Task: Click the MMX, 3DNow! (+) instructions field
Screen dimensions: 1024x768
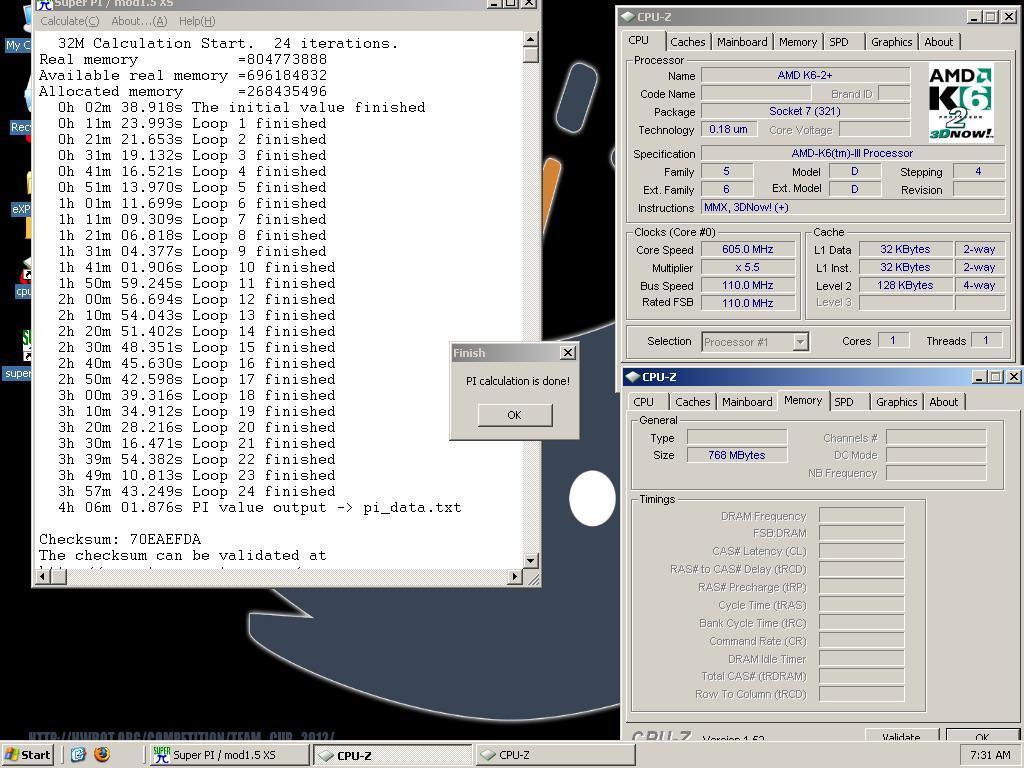Action: tap(852, 208)
